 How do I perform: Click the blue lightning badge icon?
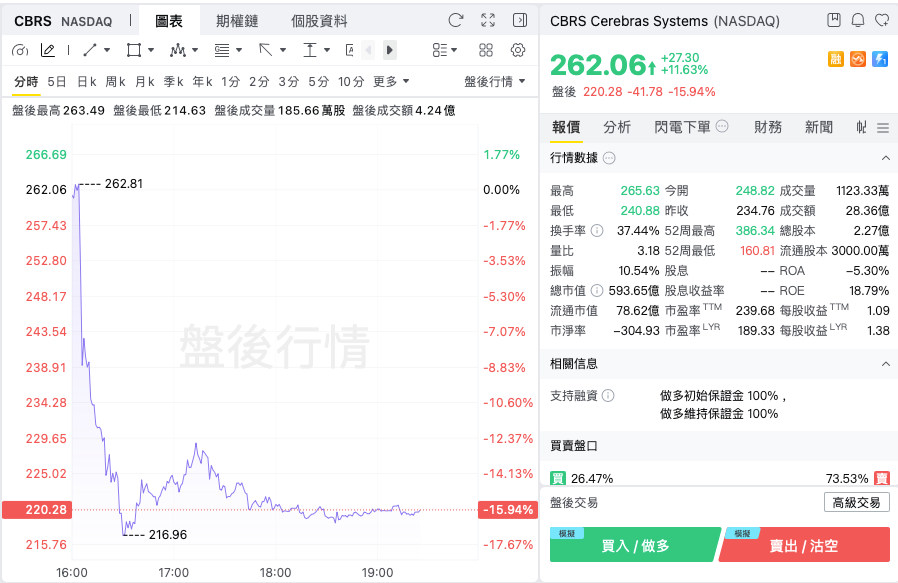pyautogui.click(x=880, y=58)
